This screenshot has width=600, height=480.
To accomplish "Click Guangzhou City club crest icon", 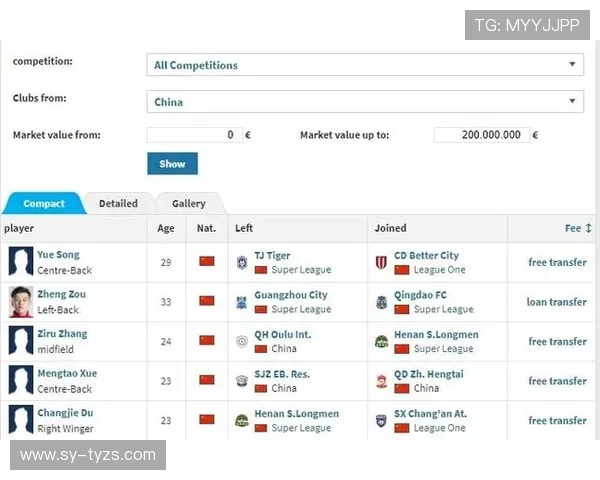I will tap(241, 302).
